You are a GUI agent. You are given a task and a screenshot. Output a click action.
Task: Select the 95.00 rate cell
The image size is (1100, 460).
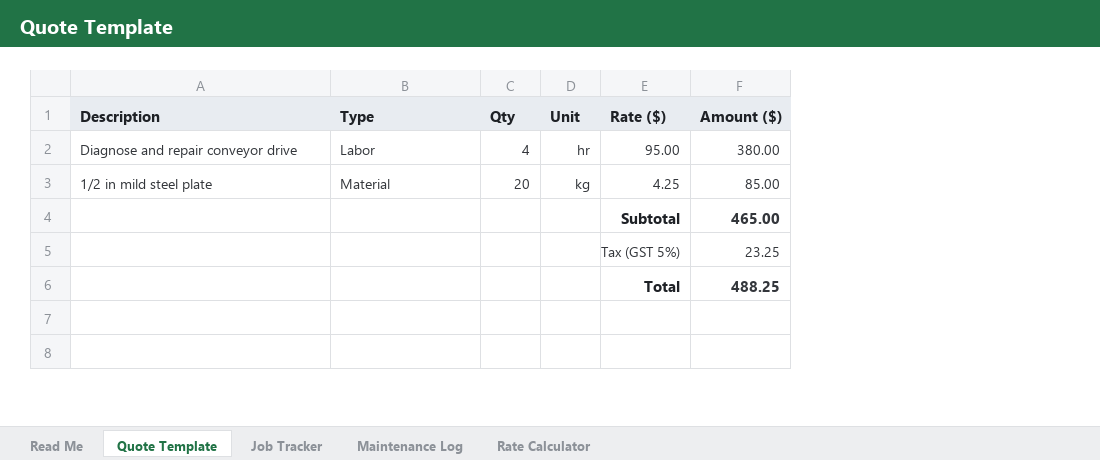click(645, 148)
